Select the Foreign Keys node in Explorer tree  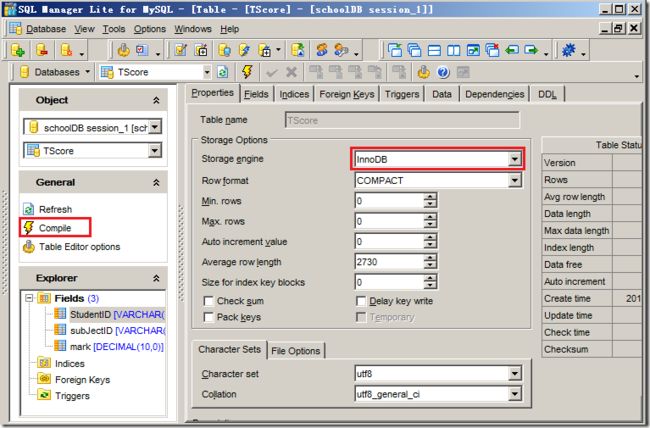coord(82,379)
